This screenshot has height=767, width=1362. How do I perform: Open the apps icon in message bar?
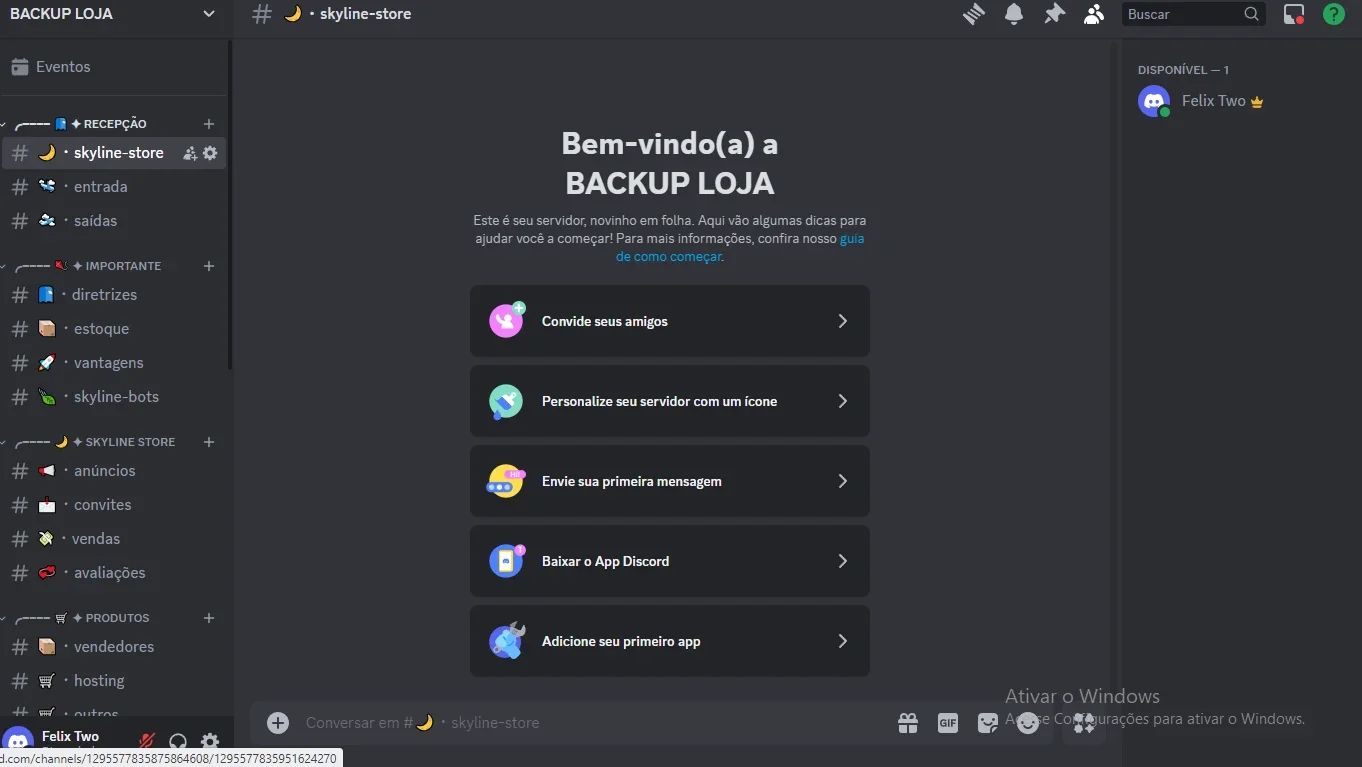[1084, 723]
